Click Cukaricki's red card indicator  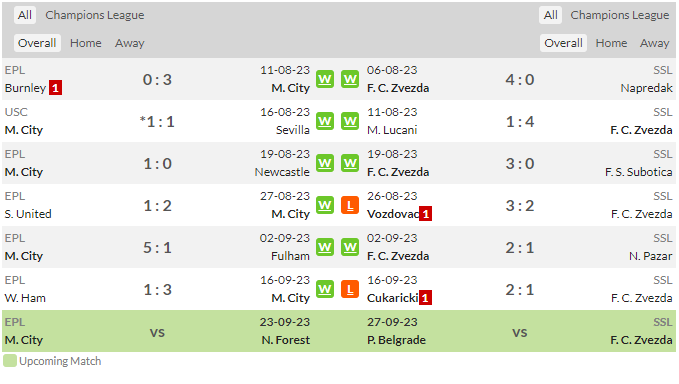pos(425,298)
